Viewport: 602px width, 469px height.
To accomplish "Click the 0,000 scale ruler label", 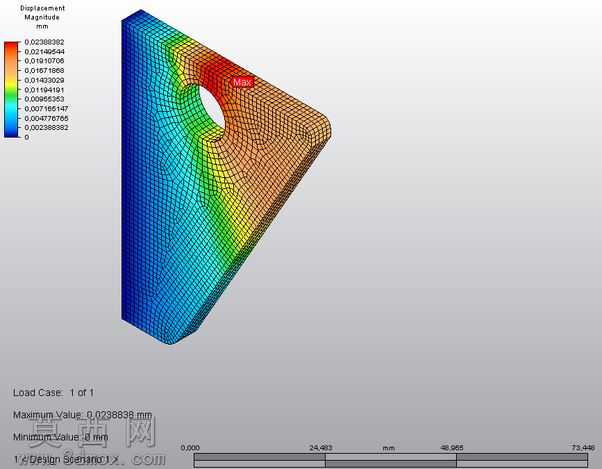I will tap(190, 448).
